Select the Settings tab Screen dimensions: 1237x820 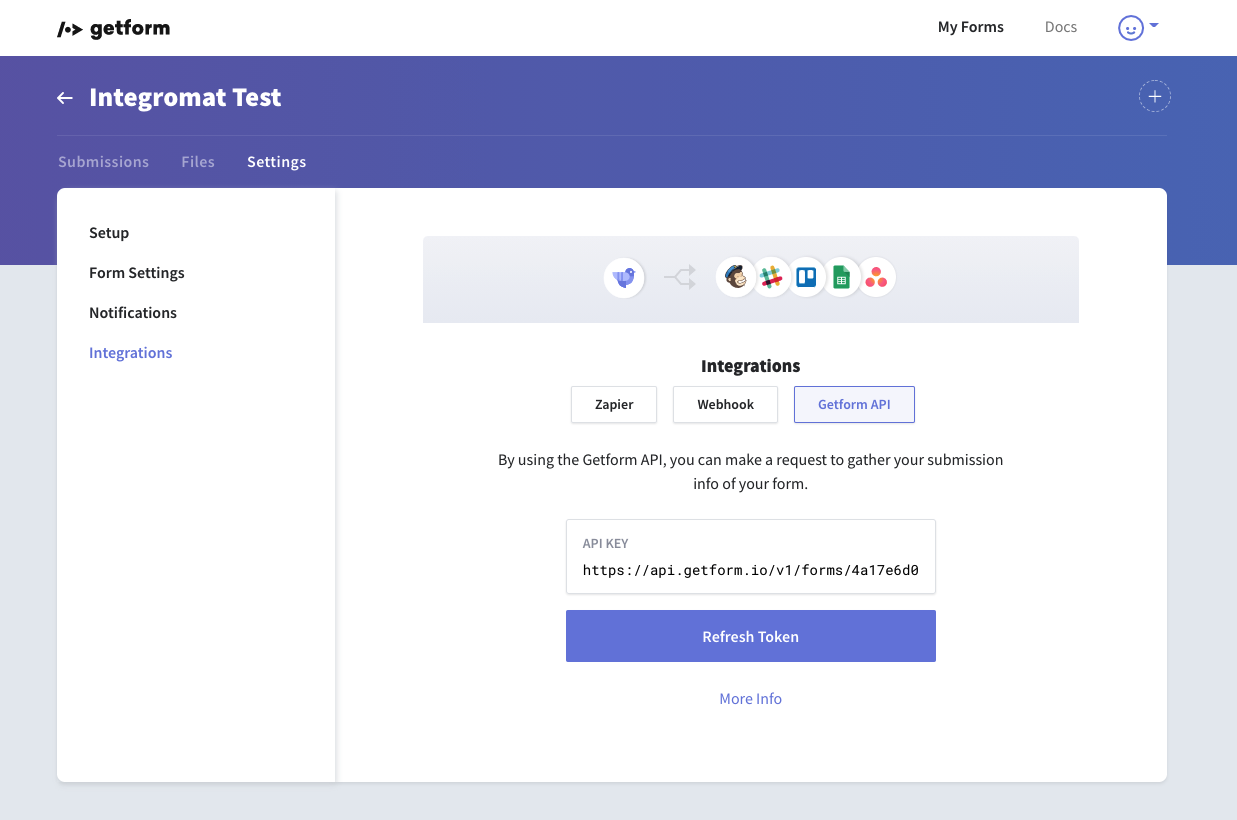pos(277,162)
